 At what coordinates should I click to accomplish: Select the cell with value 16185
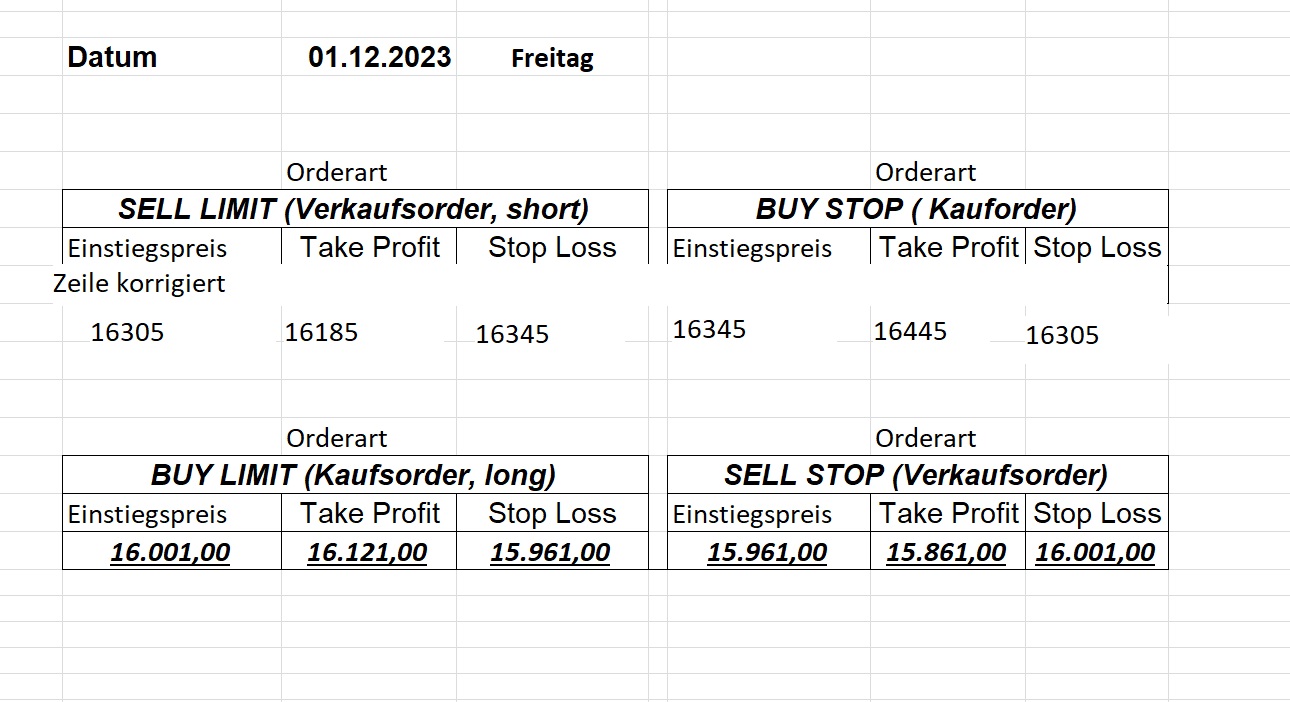pyautogui.click(x=321, y=332)
